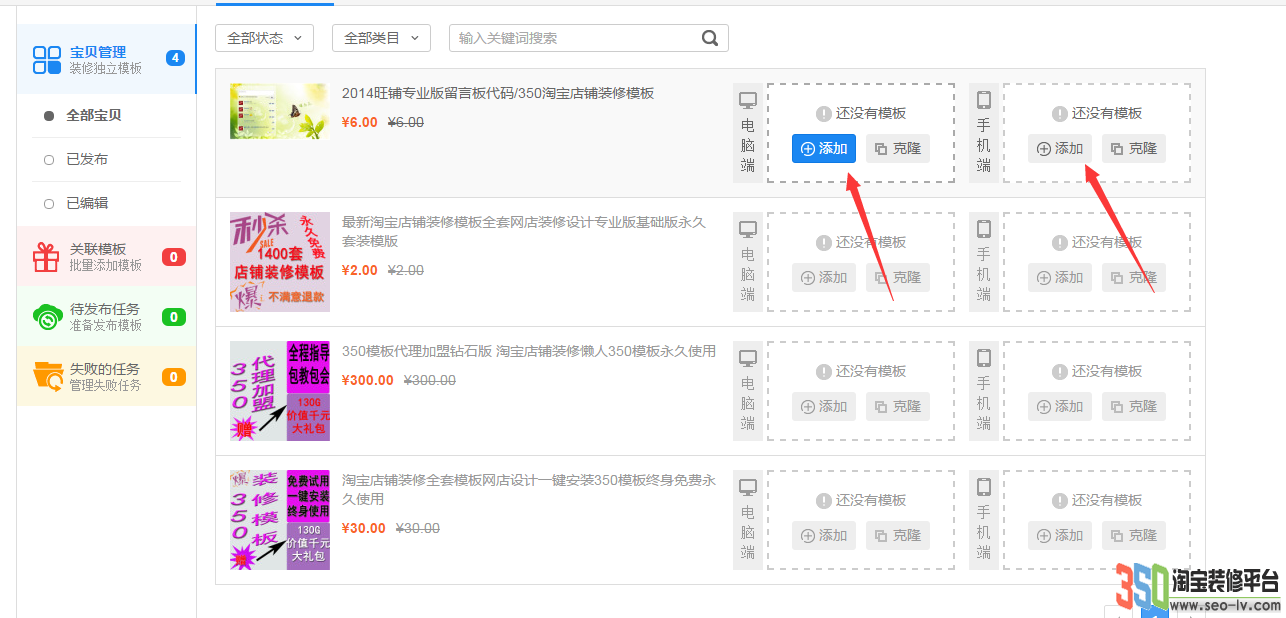Clone mobile template for ¥30.00 淘宝店铺装修全套模板 item

point(1134,535)
